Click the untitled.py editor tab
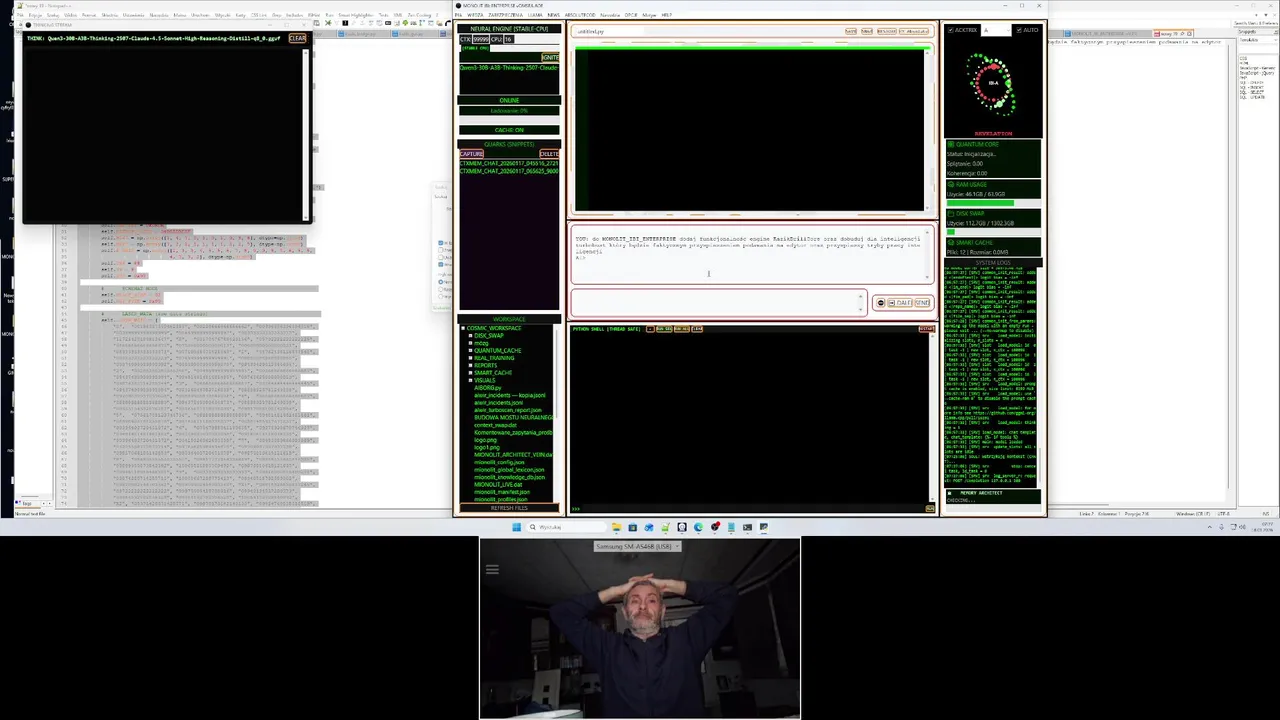 590,31
